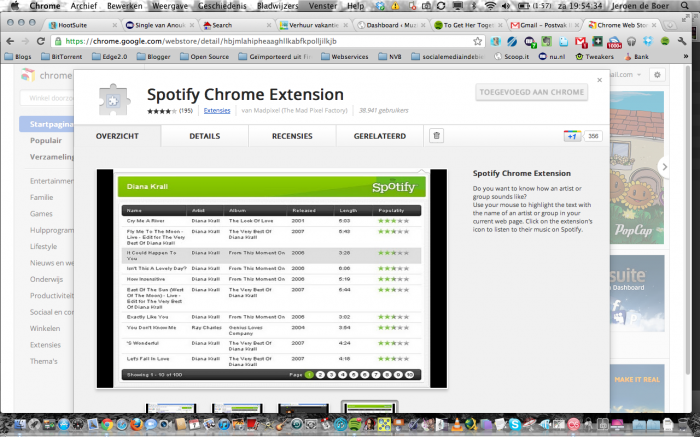Screen dimensions: 700x437
Task: Open the BitTorrent bookmark folder
Action: coord(62,57)
